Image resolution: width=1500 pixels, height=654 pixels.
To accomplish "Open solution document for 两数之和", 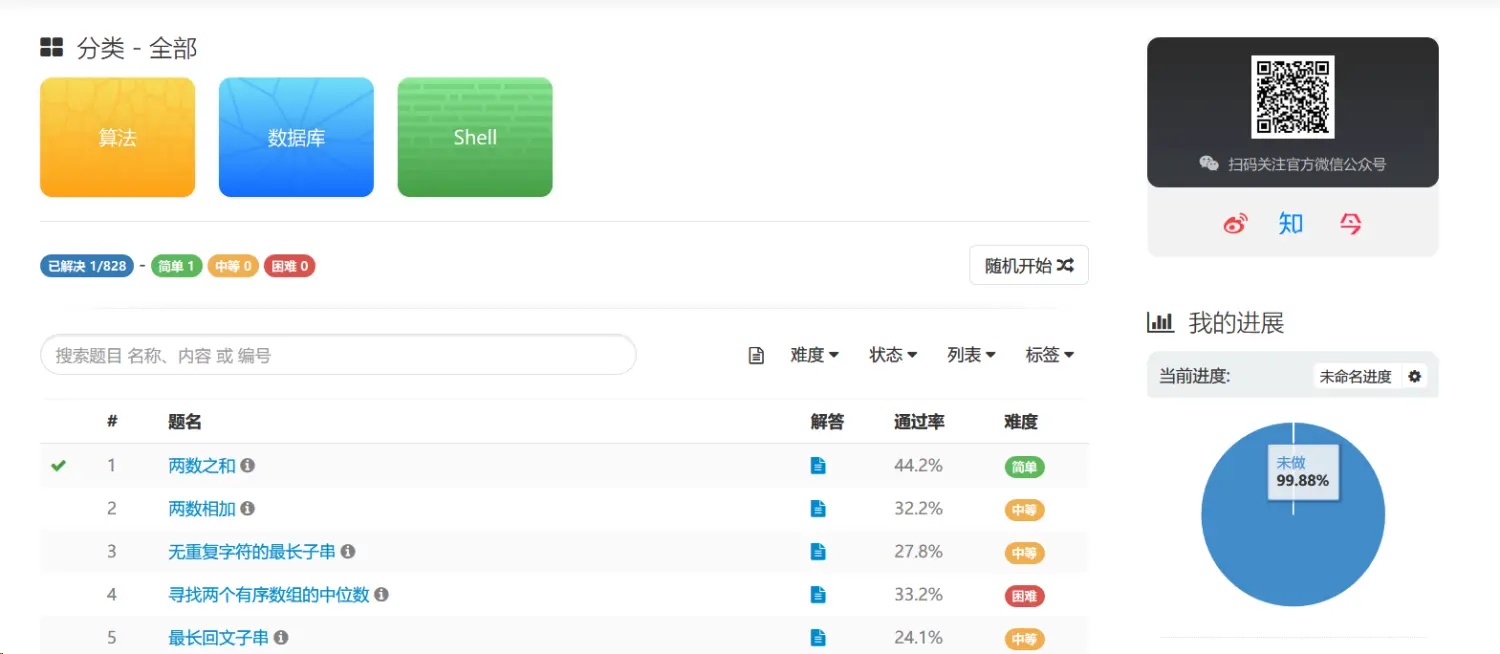I will click(x=818, y=465).
